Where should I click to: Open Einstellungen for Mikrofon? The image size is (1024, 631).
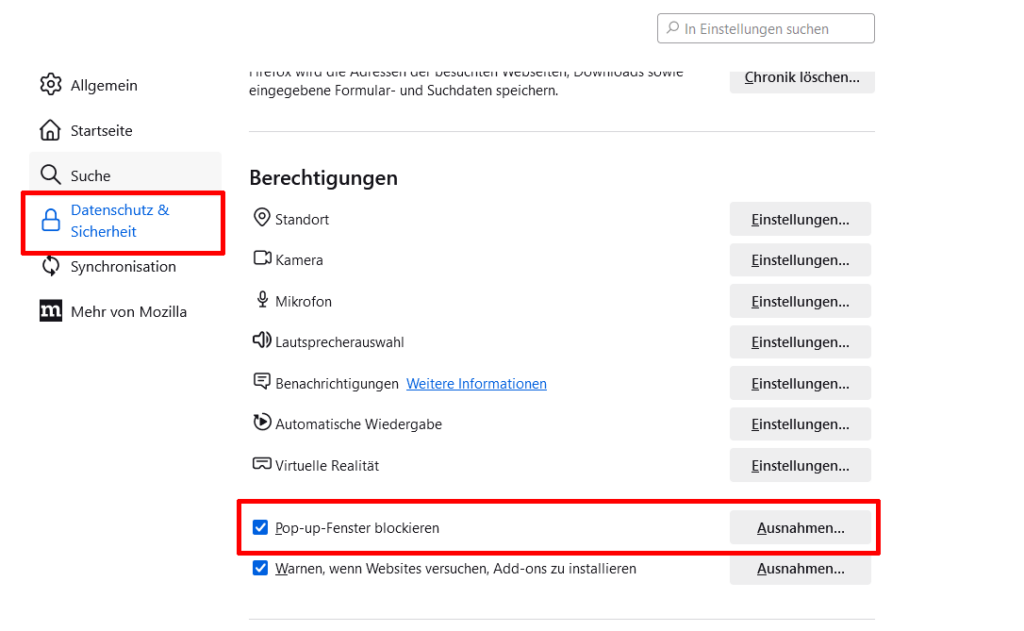(x=799, y=301)
